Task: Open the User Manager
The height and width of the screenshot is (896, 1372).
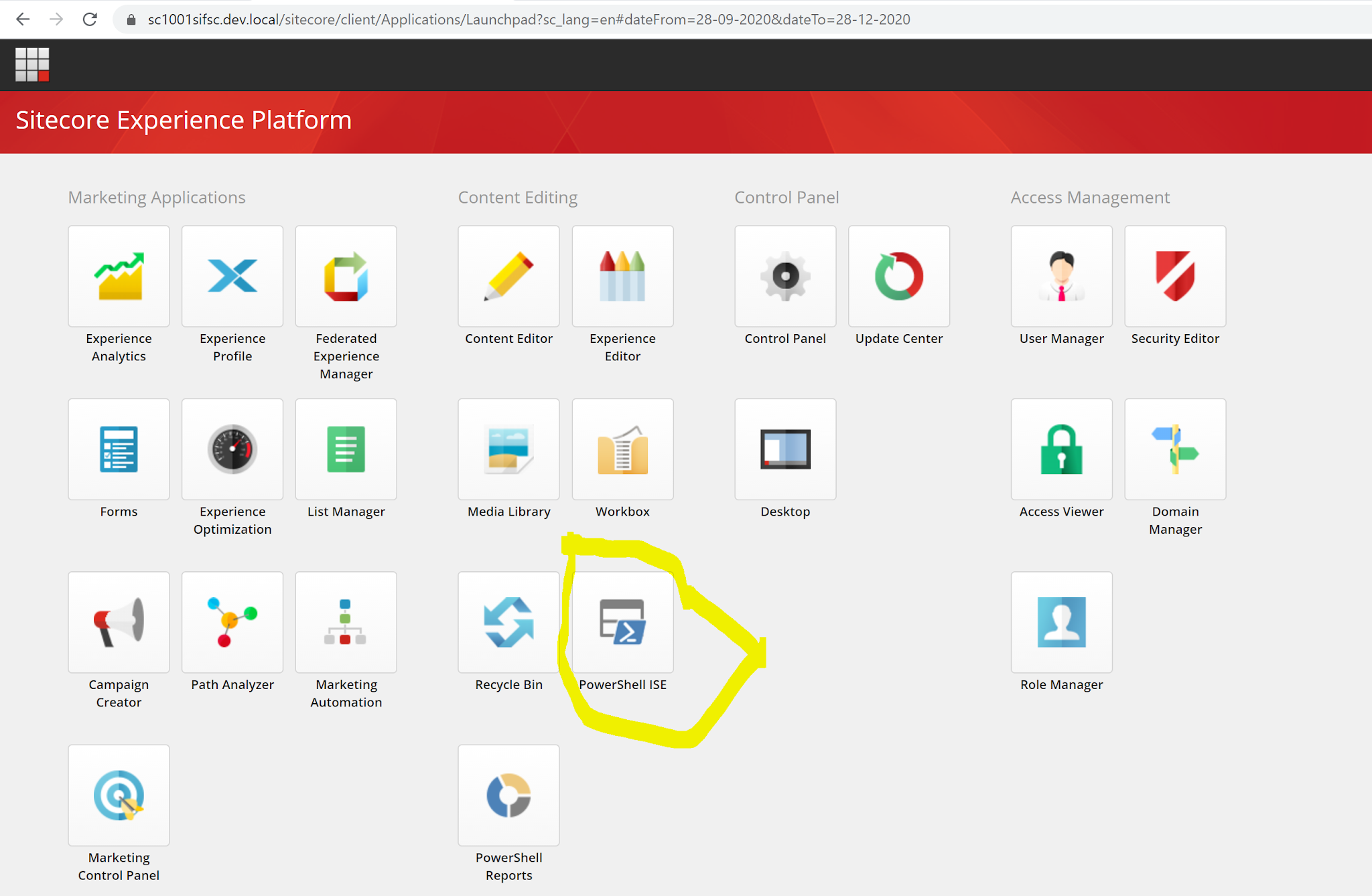Action: pos(1062,276)
